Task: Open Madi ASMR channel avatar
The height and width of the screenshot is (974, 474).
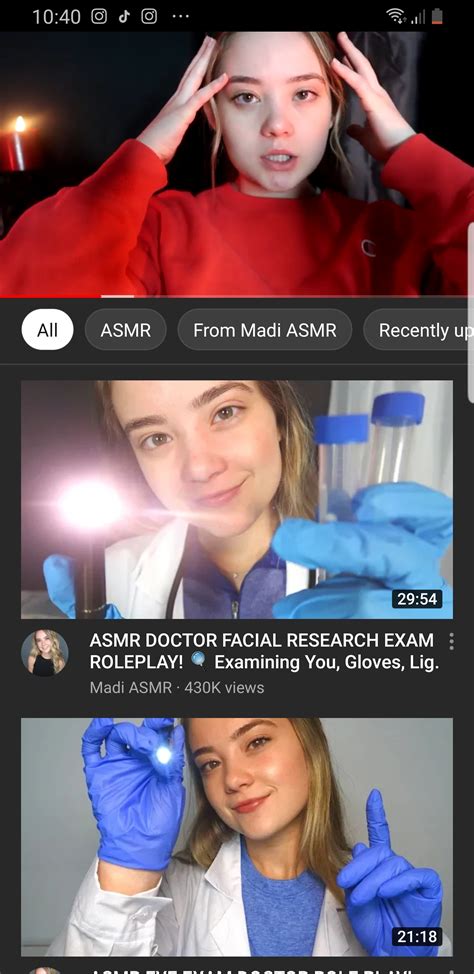Action: pyautogui.click(x=45, y=652)
